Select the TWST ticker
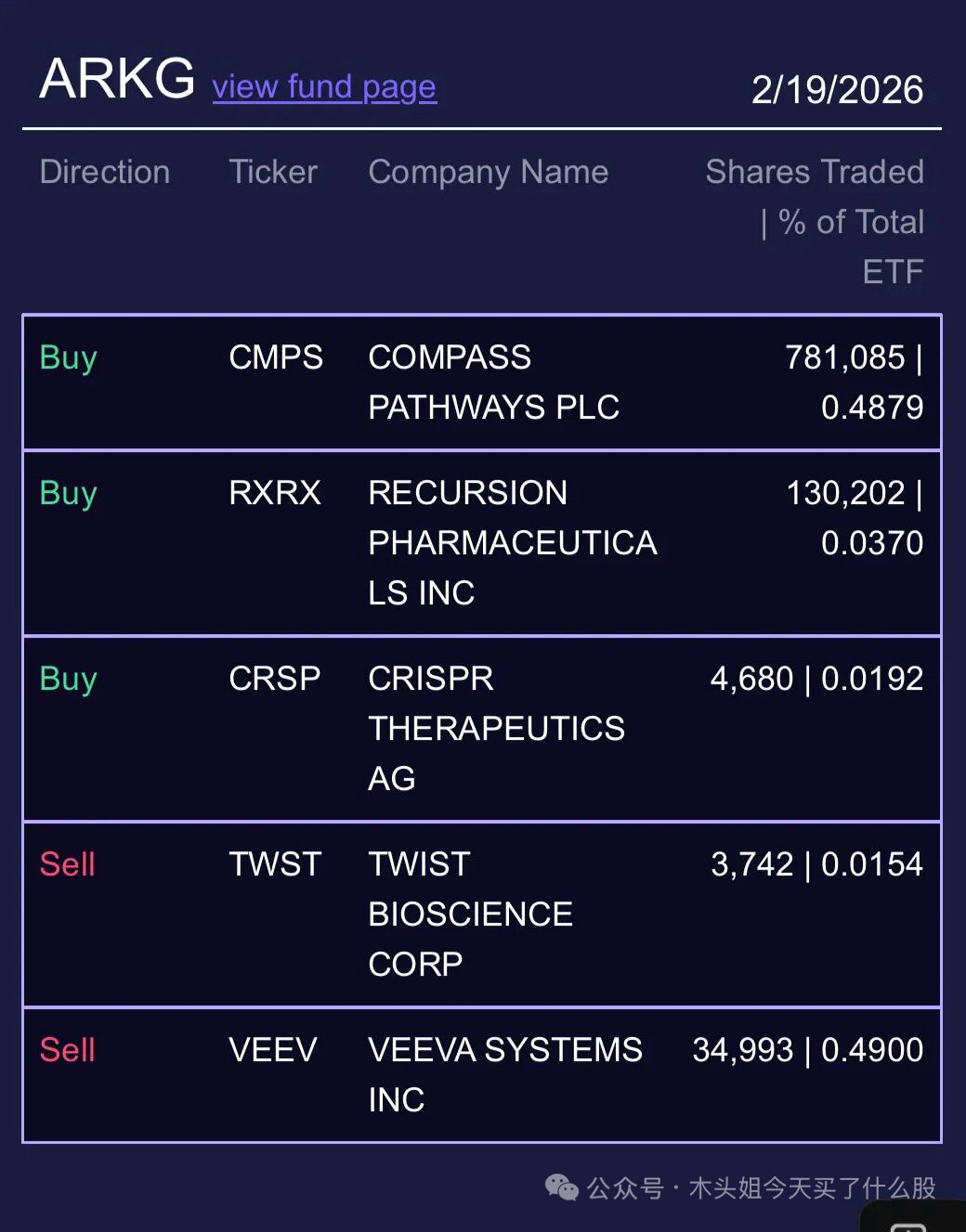Viewport: 966px width, 1232px height. (275, 864)
